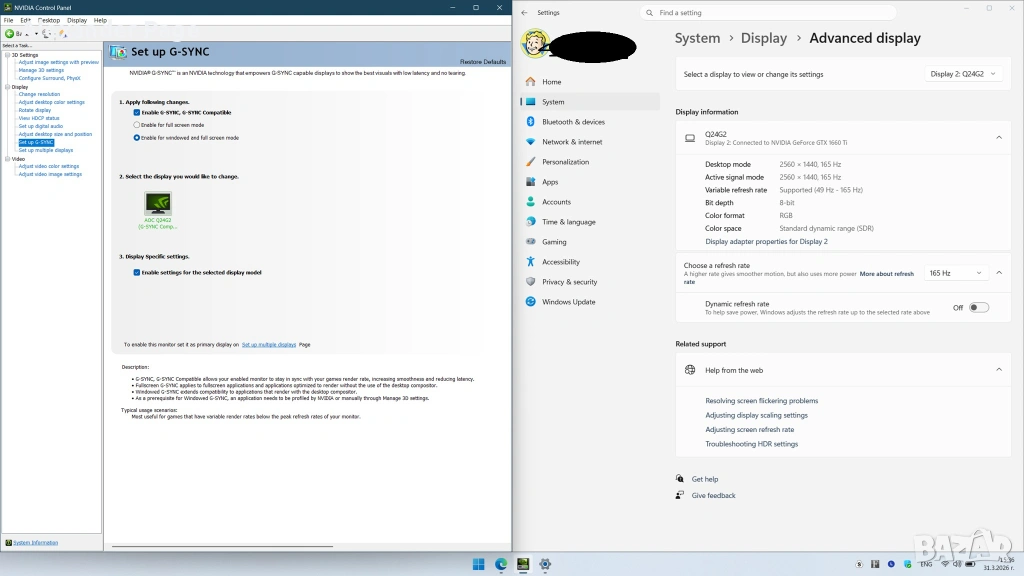1024x576 pixels.
Task: Open Network & internet in Settings sidebar
Action: [x=572, y=142]
